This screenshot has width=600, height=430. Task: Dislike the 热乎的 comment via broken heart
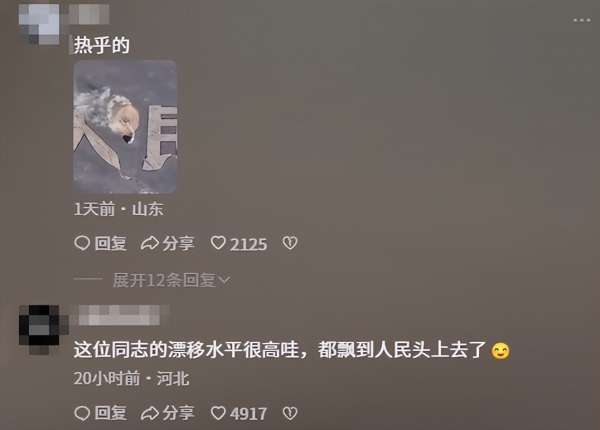click(x=290, y=243)
